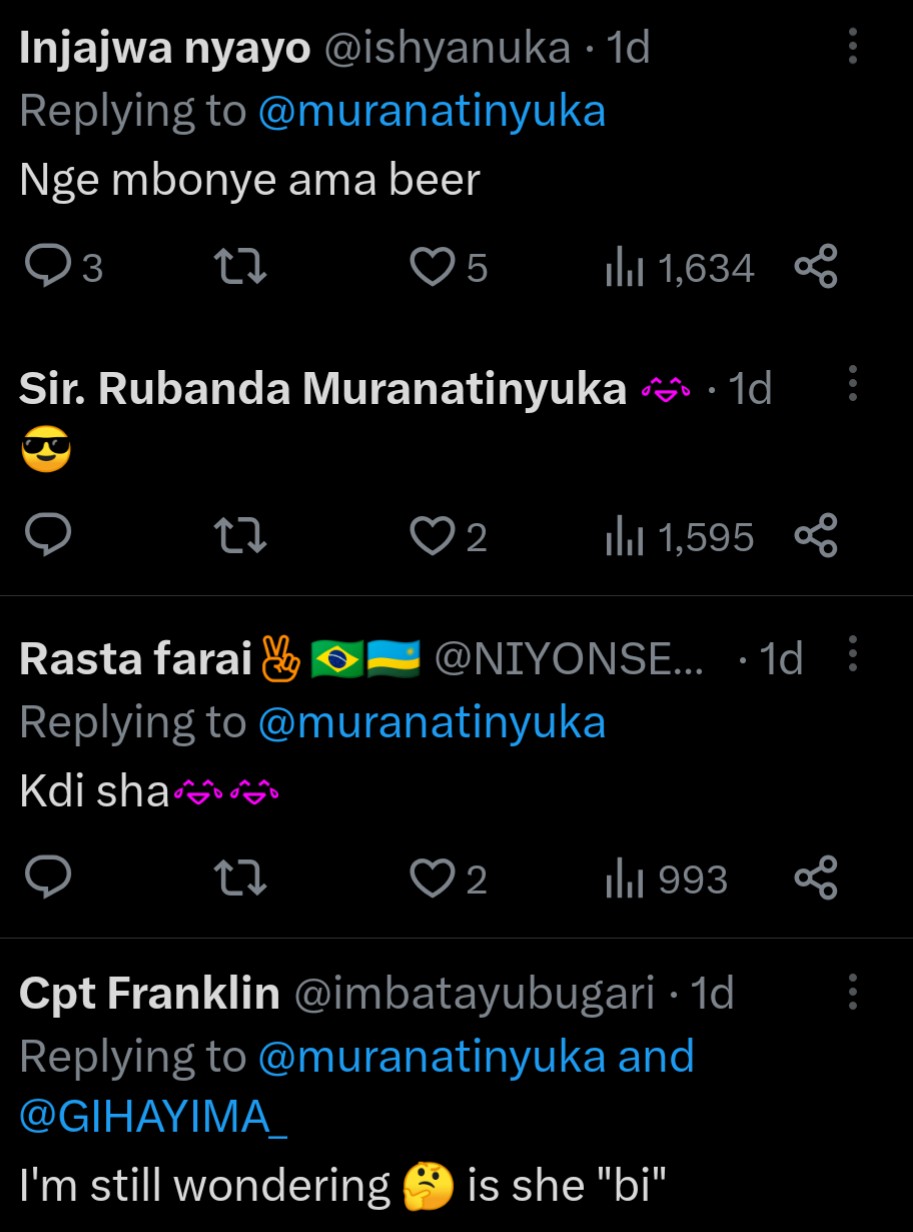Open Cpt Franklin's profile name
The height and width of the screenshot is (1232, 913).
[x=149, y=994]
